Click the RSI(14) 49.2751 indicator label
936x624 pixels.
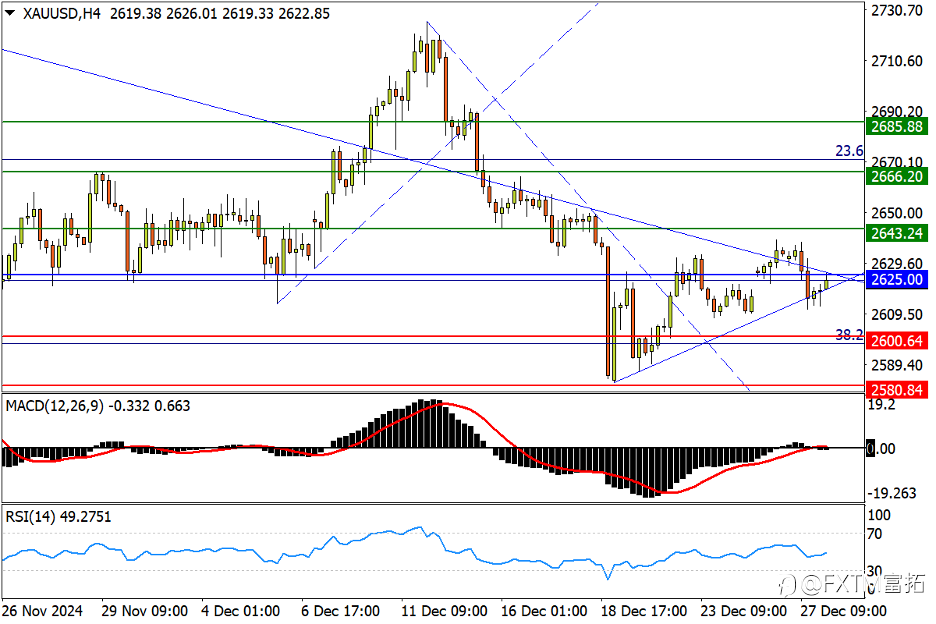[58, 517]
